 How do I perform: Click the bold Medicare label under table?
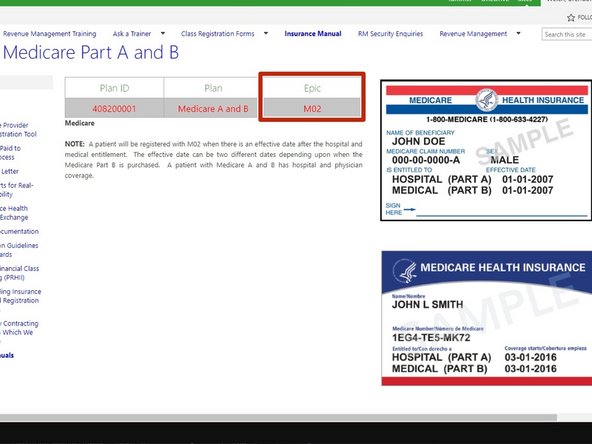tap(80, 123)
